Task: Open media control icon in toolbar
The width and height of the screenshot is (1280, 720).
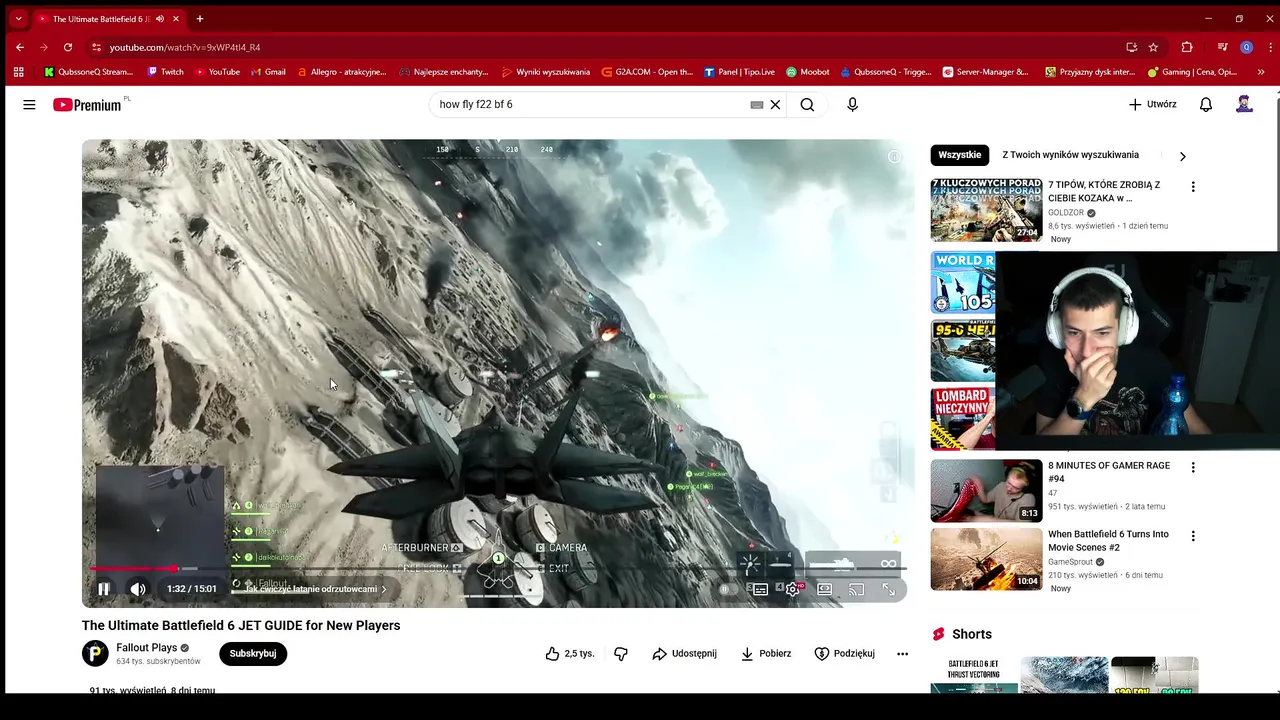Action: coord(1222,47)
